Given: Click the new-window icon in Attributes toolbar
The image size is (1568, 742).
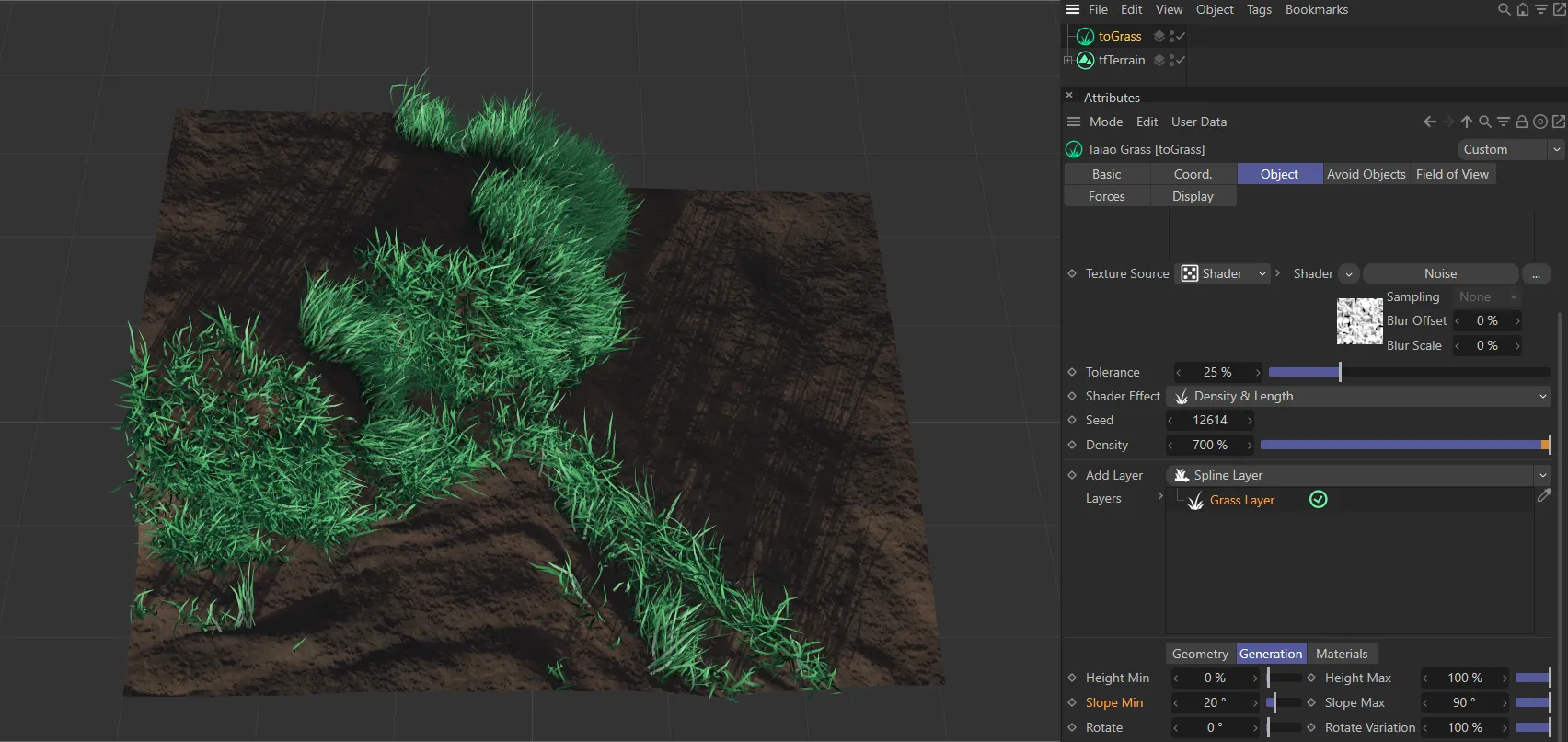Looking at the screenshot, I should tap(1559, 122).
